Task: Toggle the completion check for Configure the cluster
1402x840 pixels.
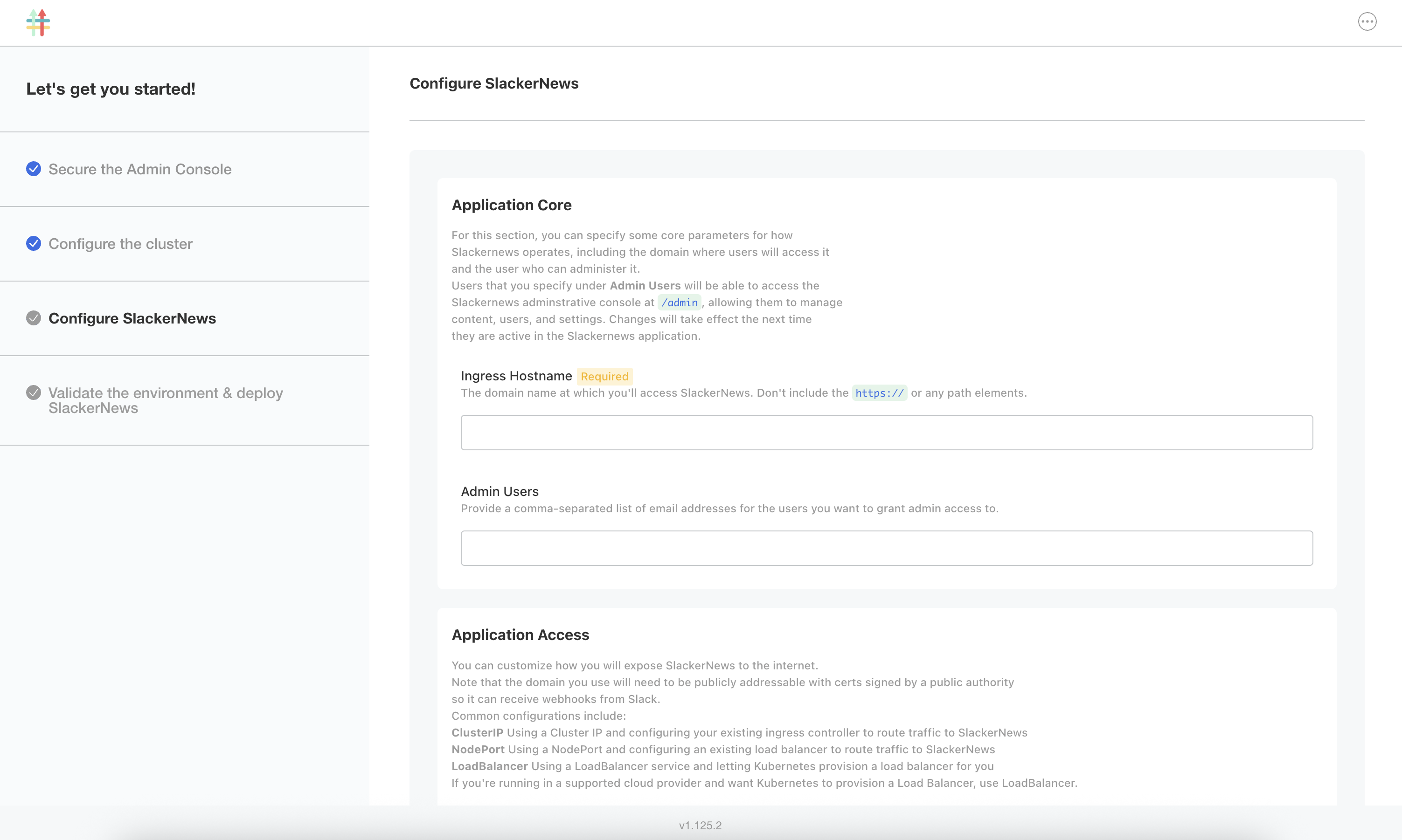Action: point(34,243)
